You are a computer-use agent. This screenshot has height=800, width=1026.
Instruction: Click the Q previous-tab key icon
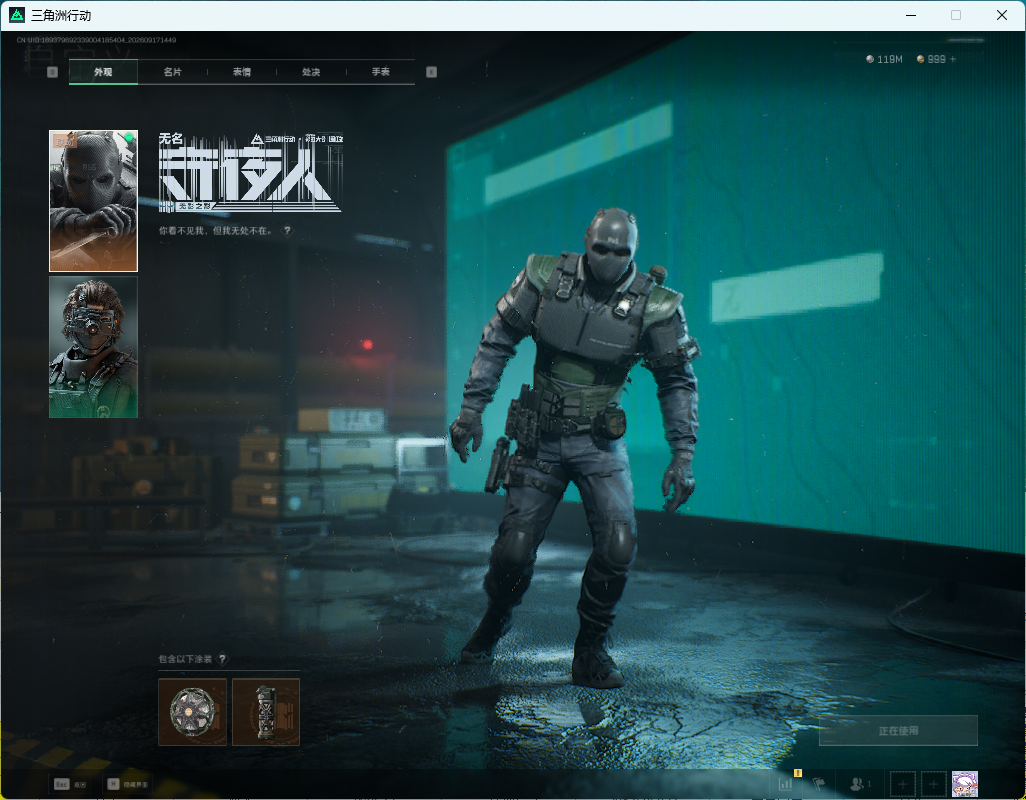[x=52, y=72]
